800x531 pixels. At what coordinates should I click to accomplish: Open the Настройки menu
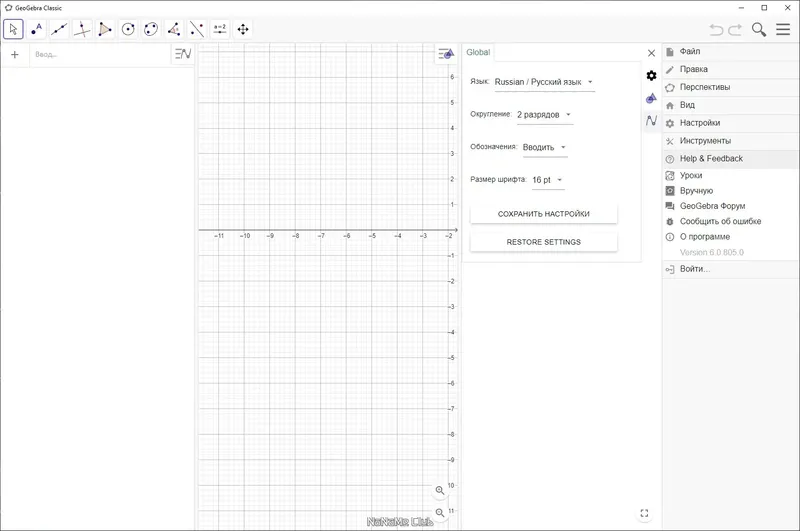coord(731,123)
